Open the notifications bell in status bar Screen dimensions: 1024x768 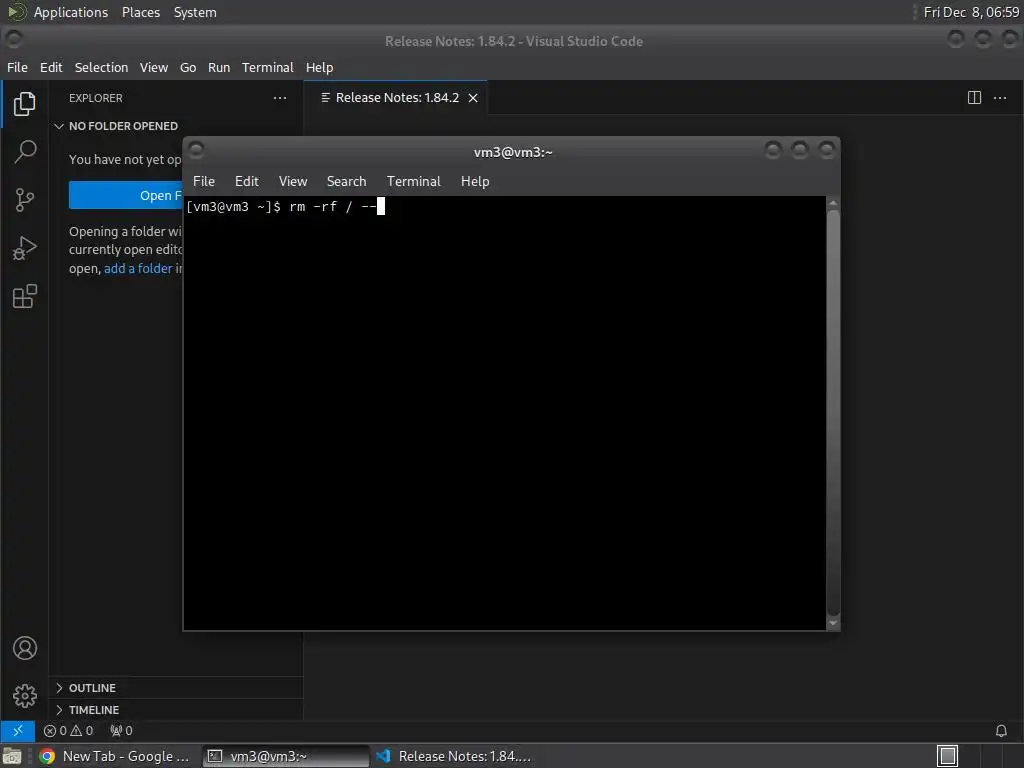coord(1000,730)
